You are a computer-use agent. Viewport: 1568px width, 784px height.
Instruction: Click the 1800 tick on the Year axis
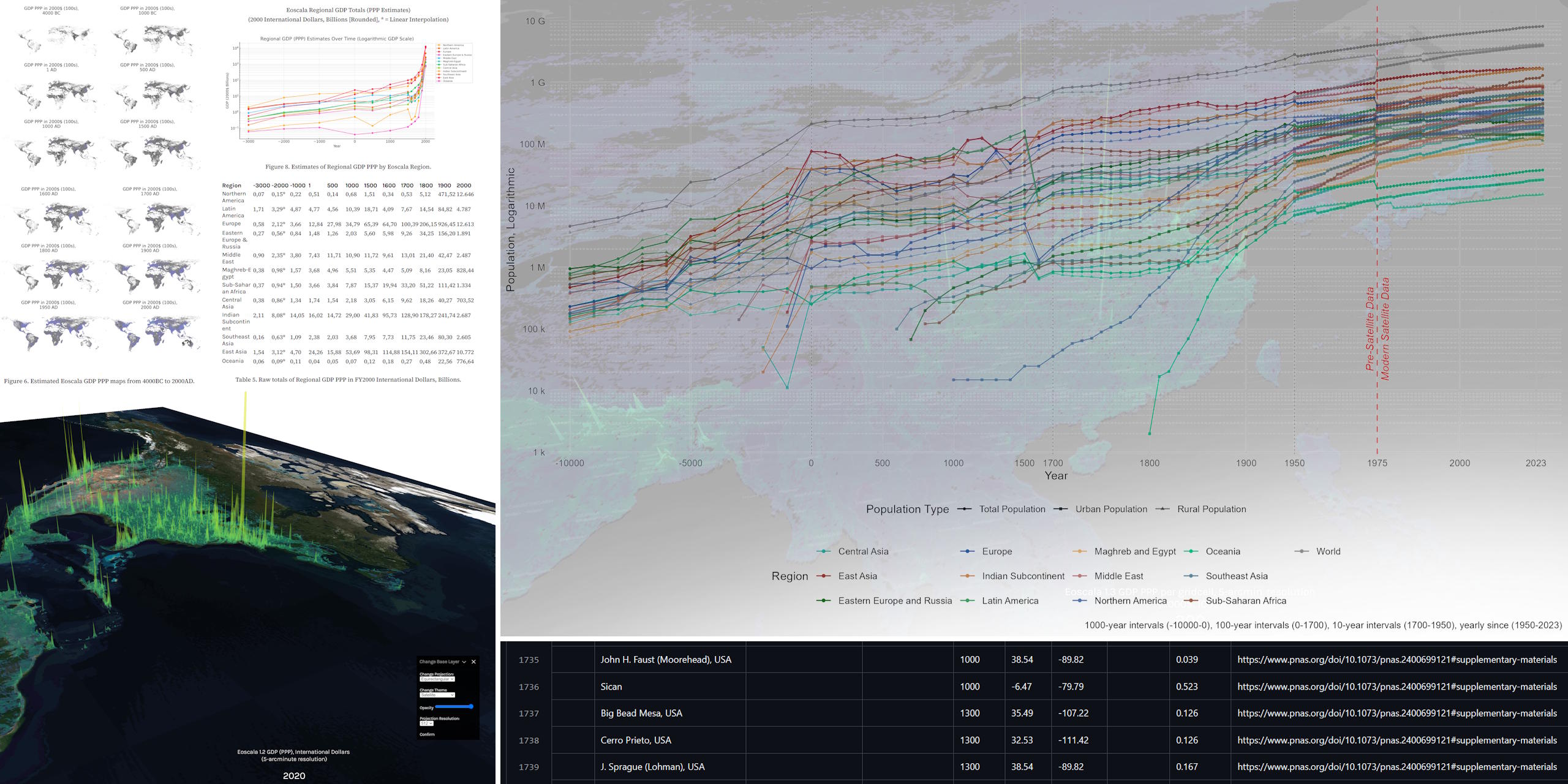click(1149, 463)
